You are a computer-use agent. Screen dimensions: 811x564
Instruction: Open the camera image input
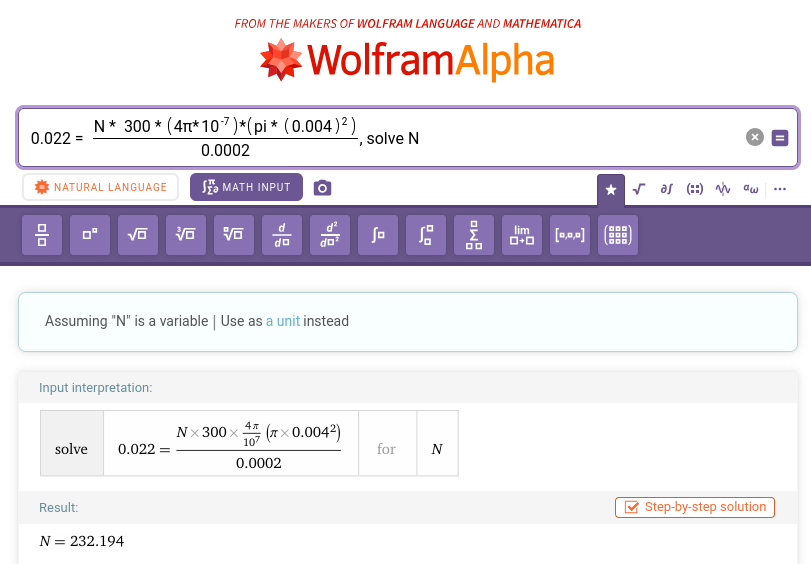[x=322, y=188]
